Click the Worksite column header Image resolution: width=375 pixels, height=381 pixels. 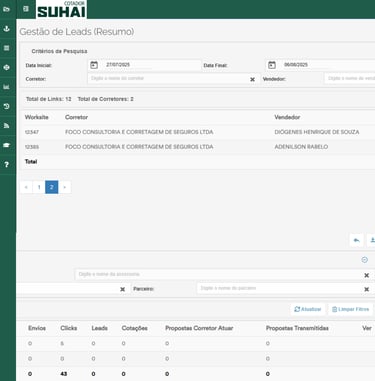click(37, 117)
